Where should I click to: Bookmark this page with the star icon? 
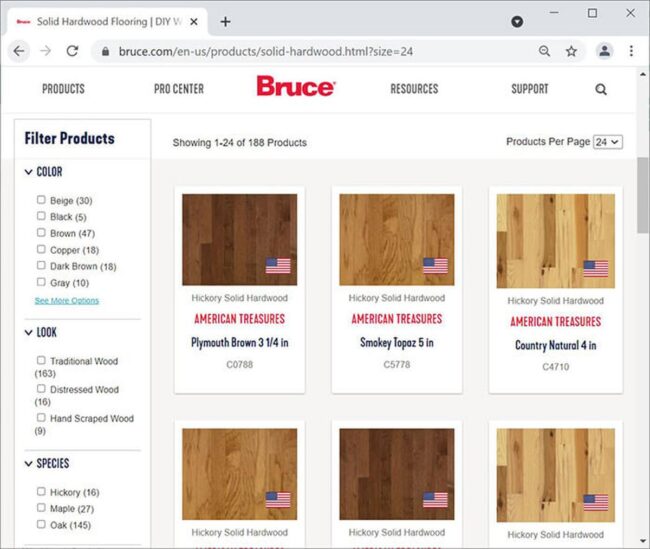pyautogui.click(x=571, y=51)
